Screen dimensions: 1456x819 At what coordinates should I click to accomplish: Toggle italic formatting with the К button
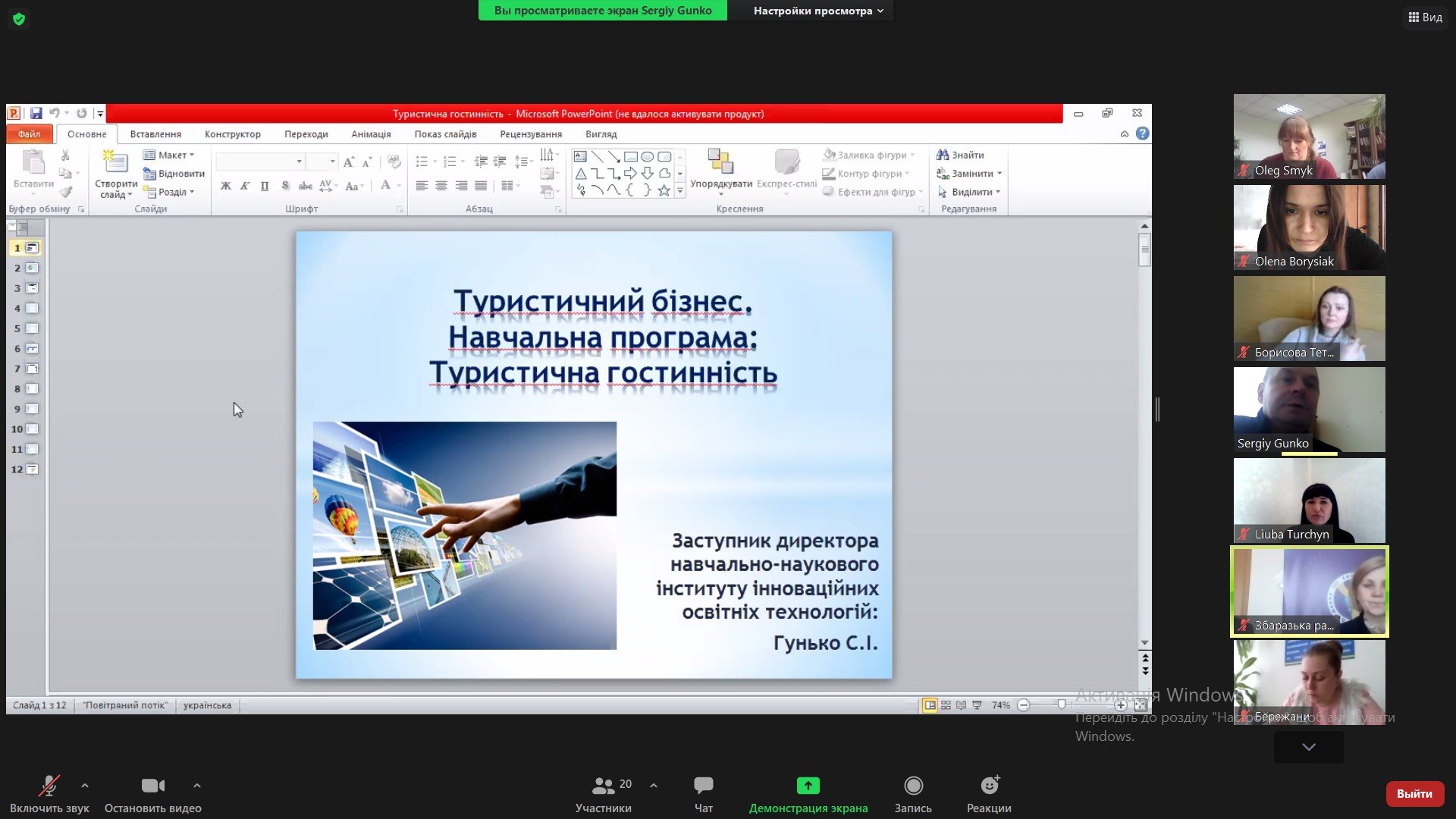(245, 186)
